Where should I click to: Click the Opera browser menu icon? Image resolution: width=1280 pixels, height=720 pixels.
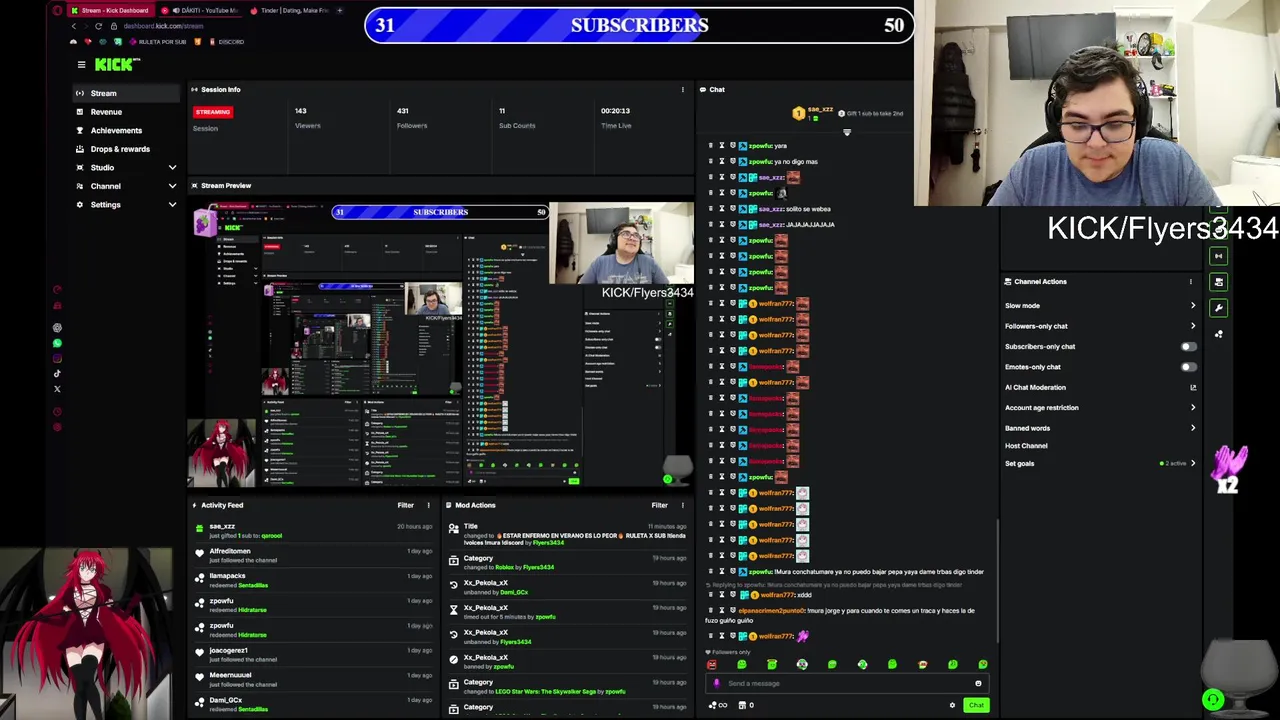pos(57,10)
